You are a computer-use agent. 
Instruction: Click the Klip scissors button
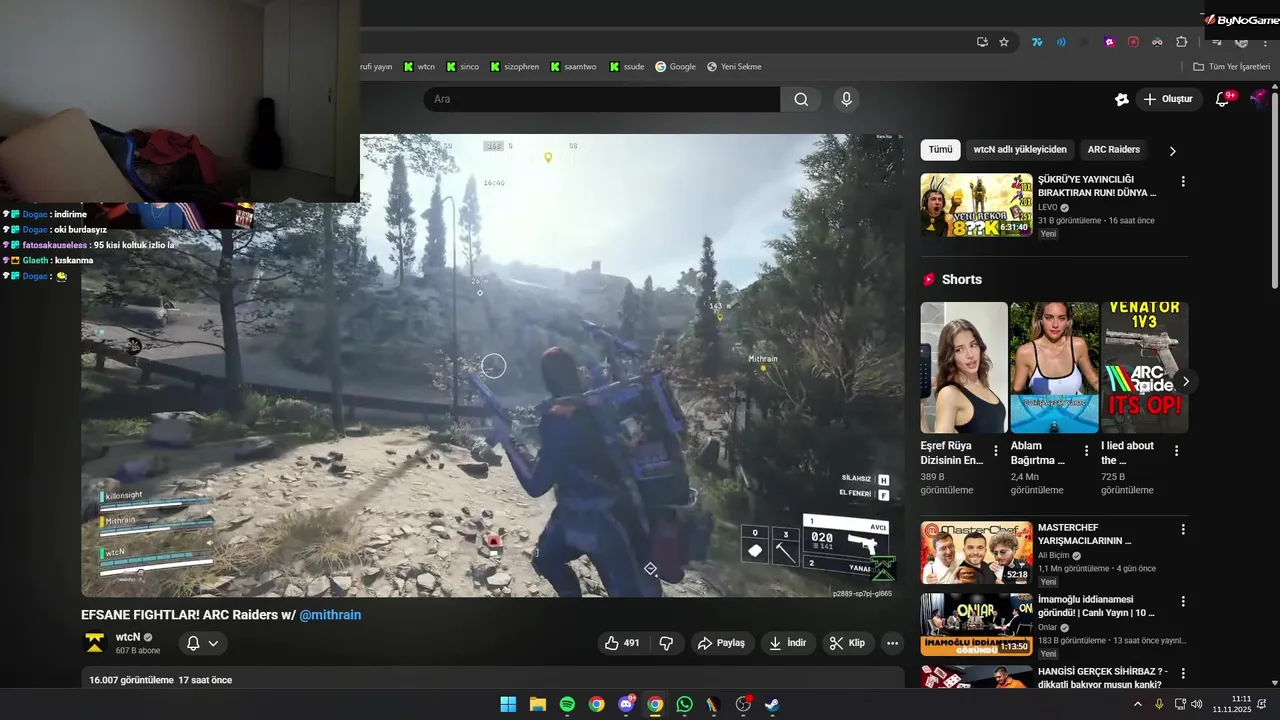point(846,643)
